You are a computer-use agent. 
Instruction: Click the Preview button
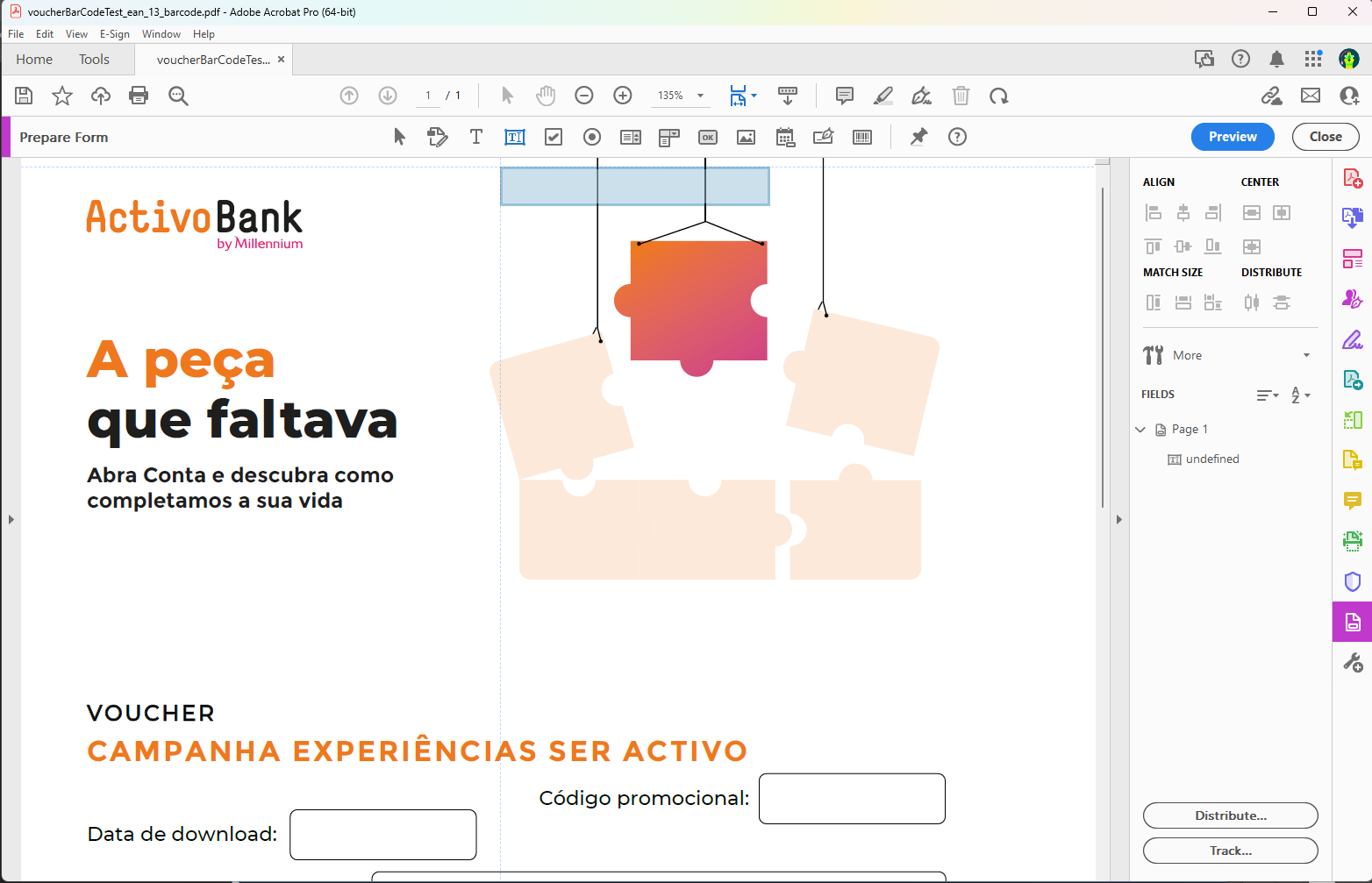pyautogui.click(x=1232, y=137)
